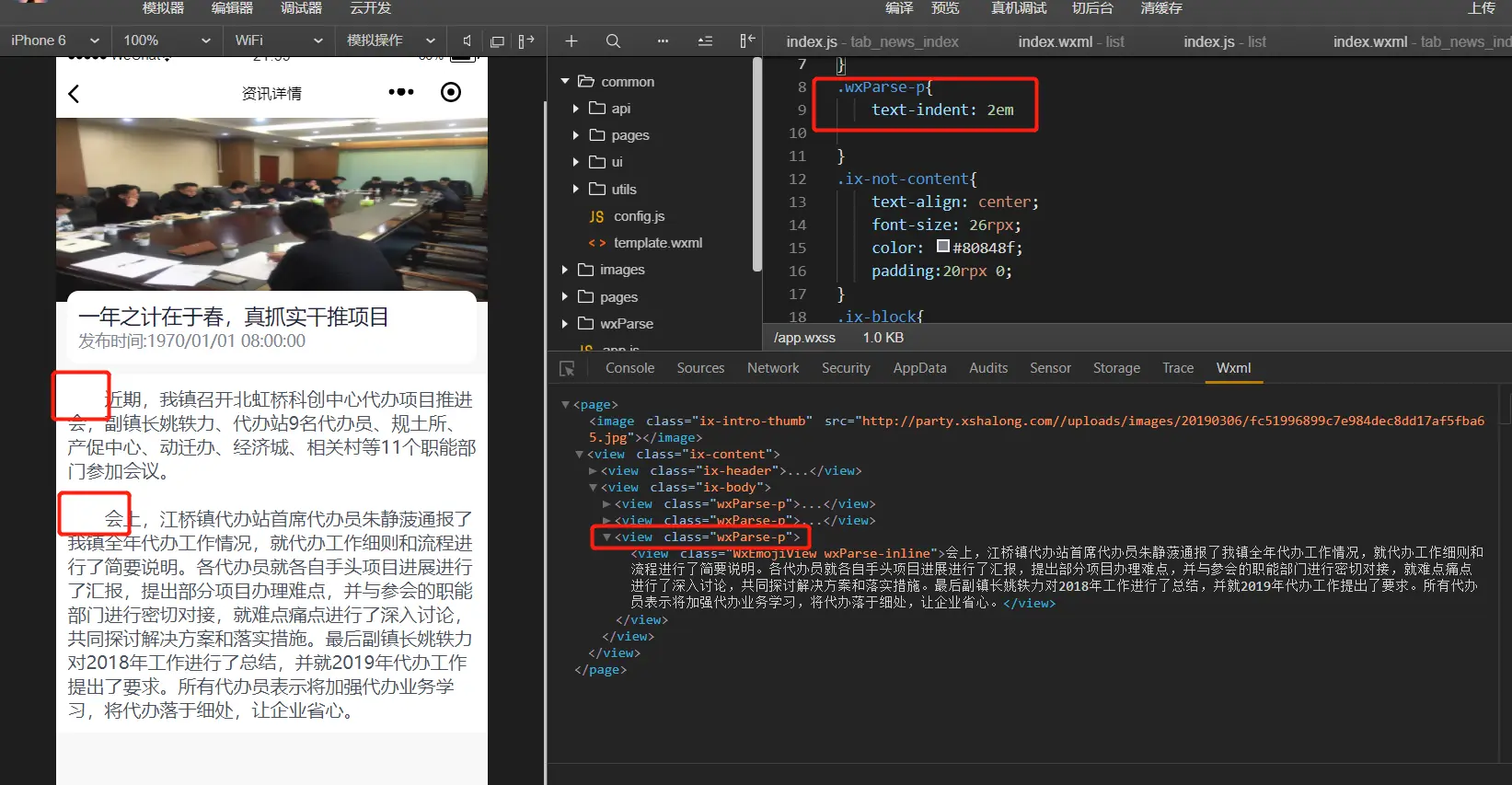This screenshot has height=785, width=1512.
Task: Search files in the project tree
Action: point(613,40)
